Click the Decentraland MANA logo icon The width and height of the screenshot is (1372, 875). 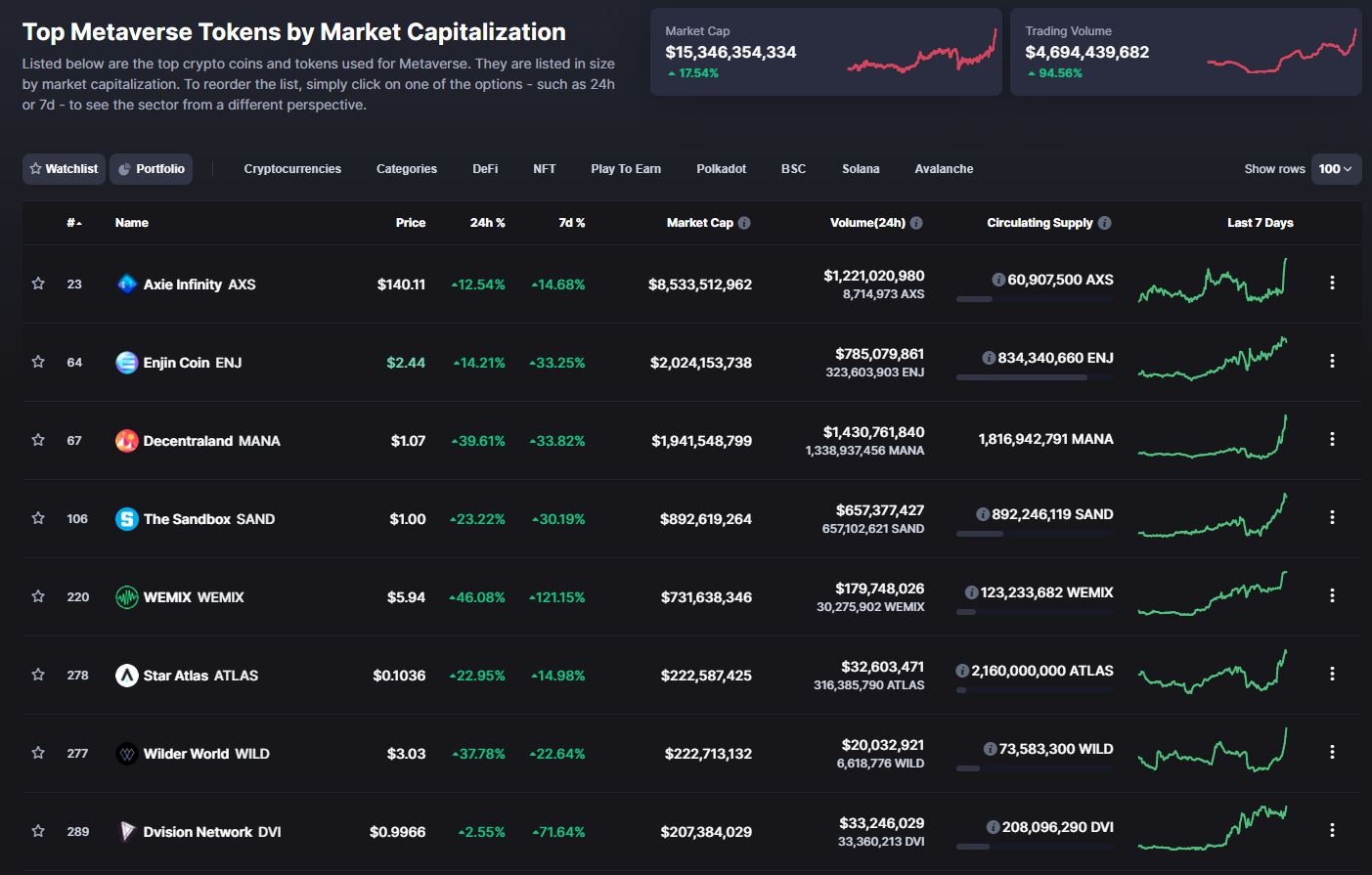coord(126,441)
